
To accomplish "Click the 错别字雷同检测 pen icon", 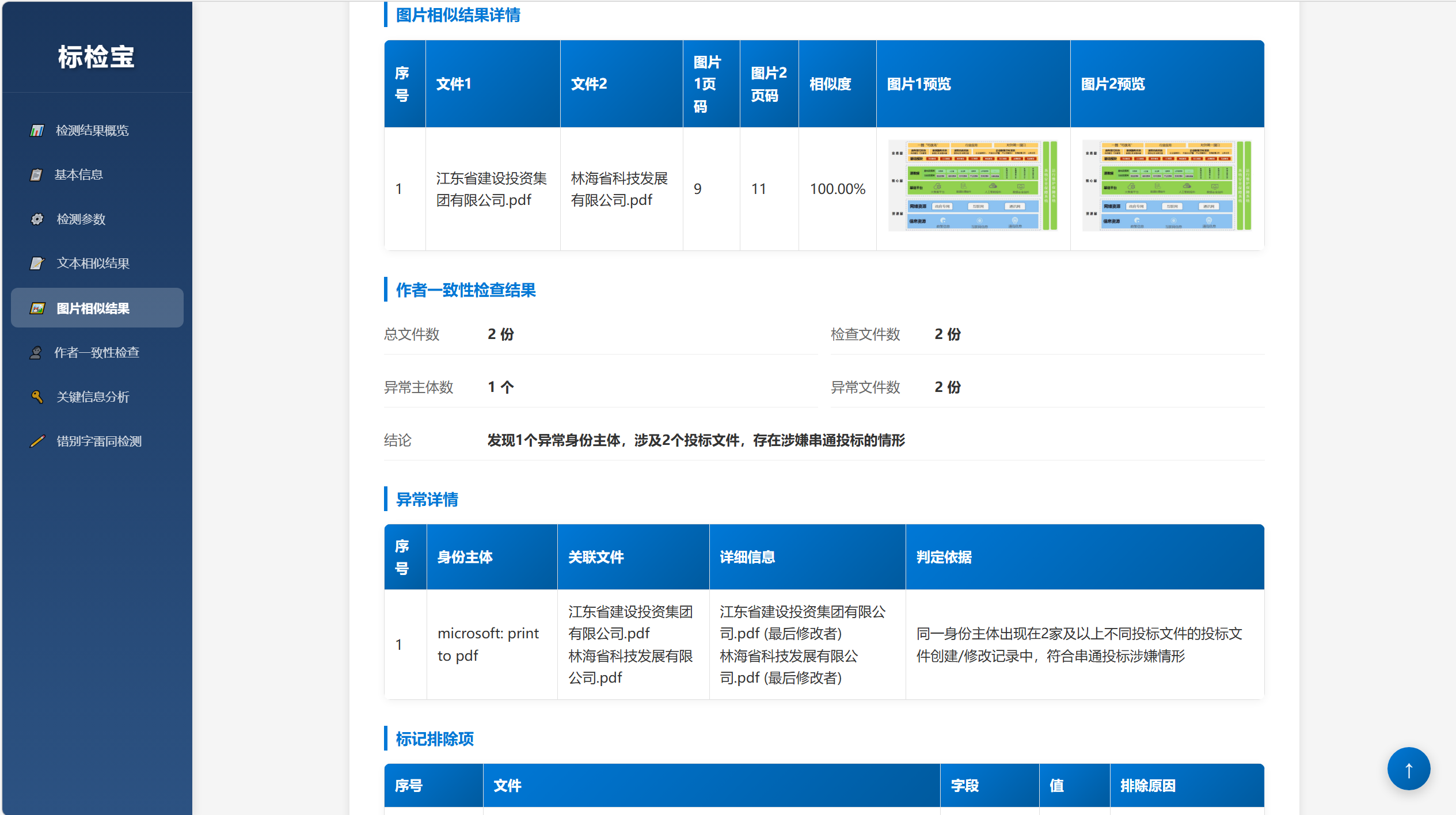I will coord(36,441).
